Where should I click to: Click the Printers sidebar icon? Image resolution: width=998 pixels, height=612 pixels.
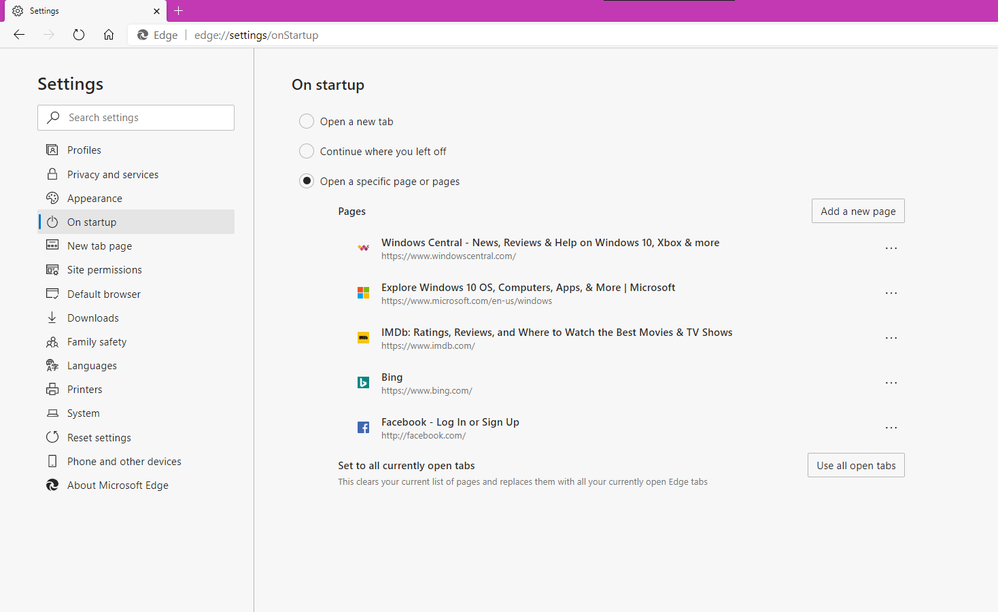pyautogui.click(x=52, y=389)
